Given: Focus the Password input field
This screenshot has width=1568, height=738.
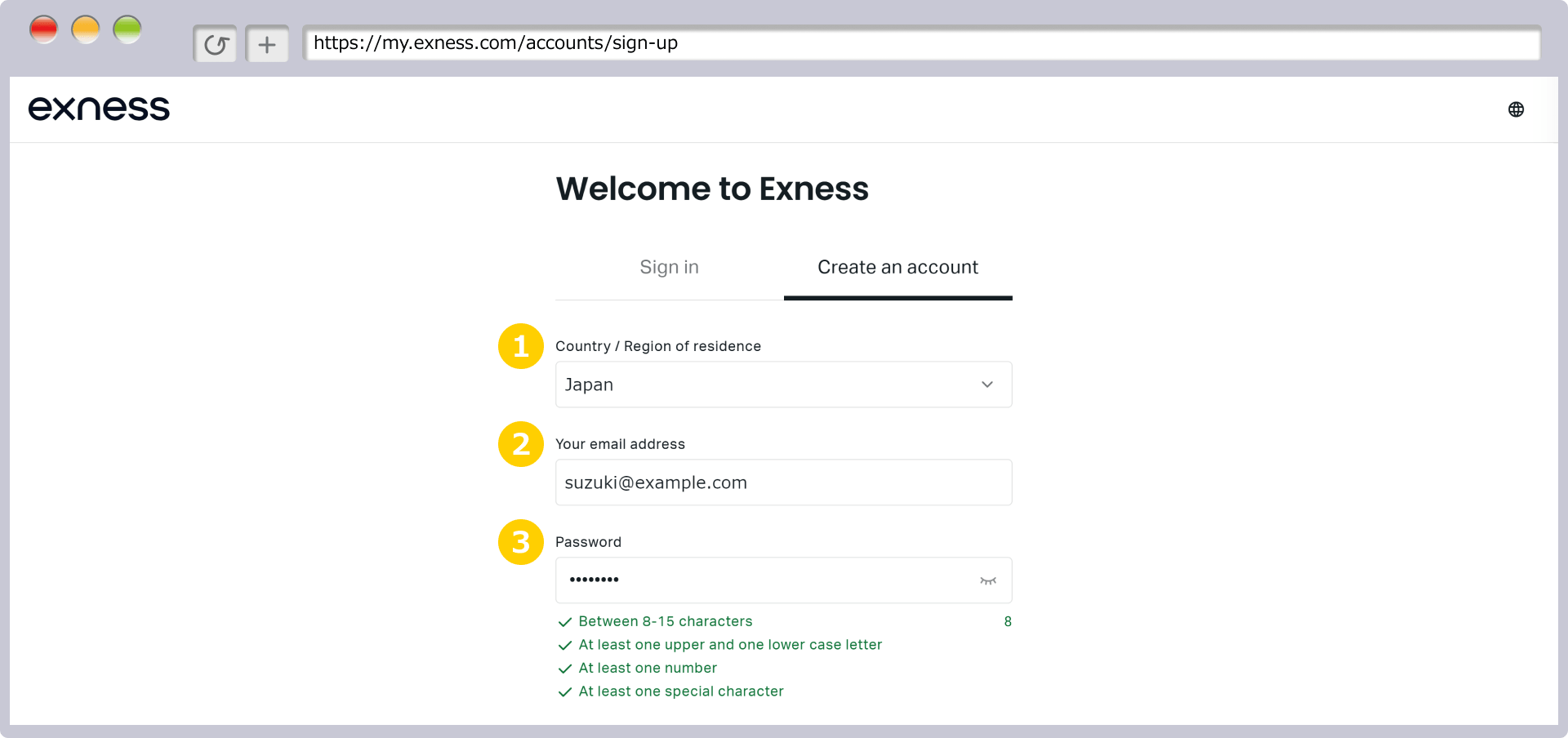Looking at the screenshot, I should tap(783, 580).
